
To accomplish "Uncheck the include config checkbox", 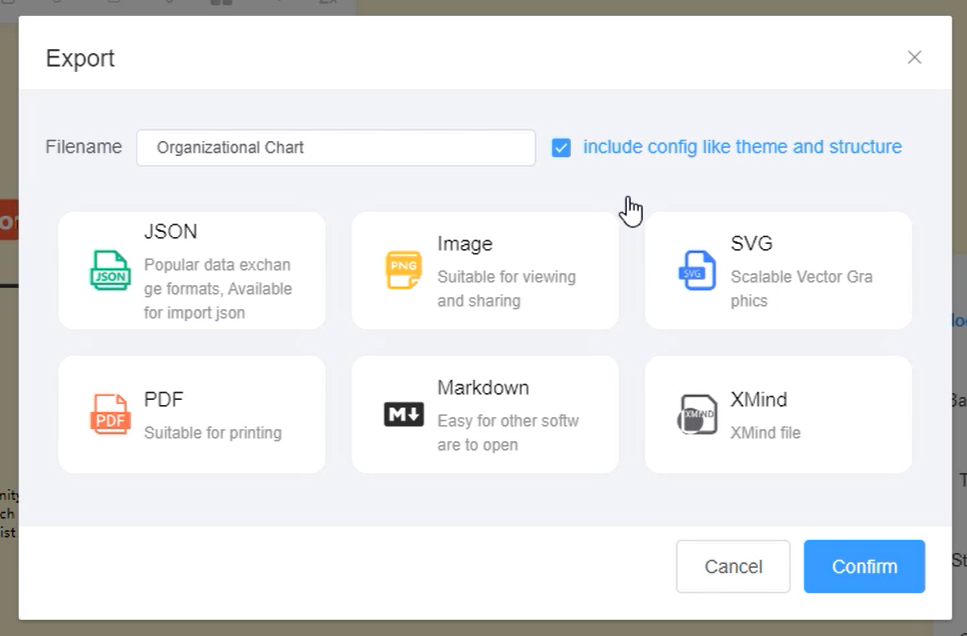I will pos(561,148).
